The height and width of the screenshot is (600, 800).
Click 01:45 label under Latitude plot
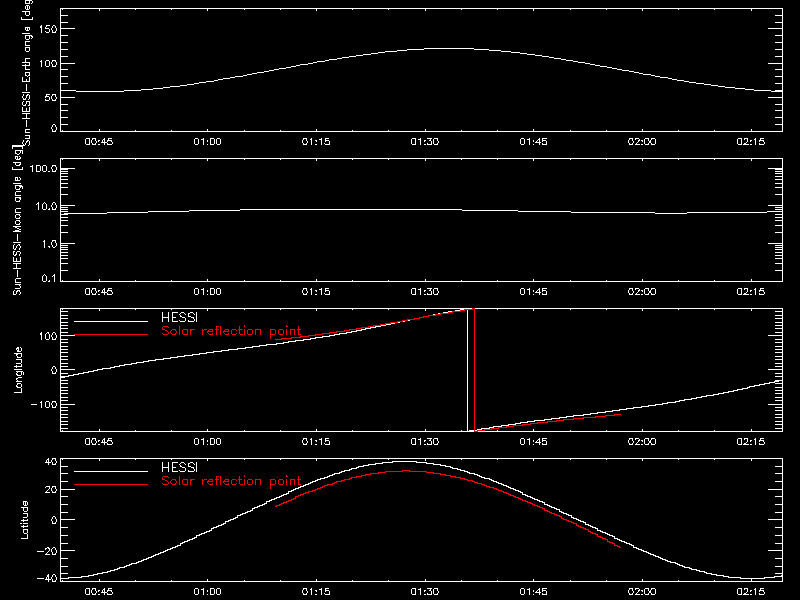click(534, 592)
